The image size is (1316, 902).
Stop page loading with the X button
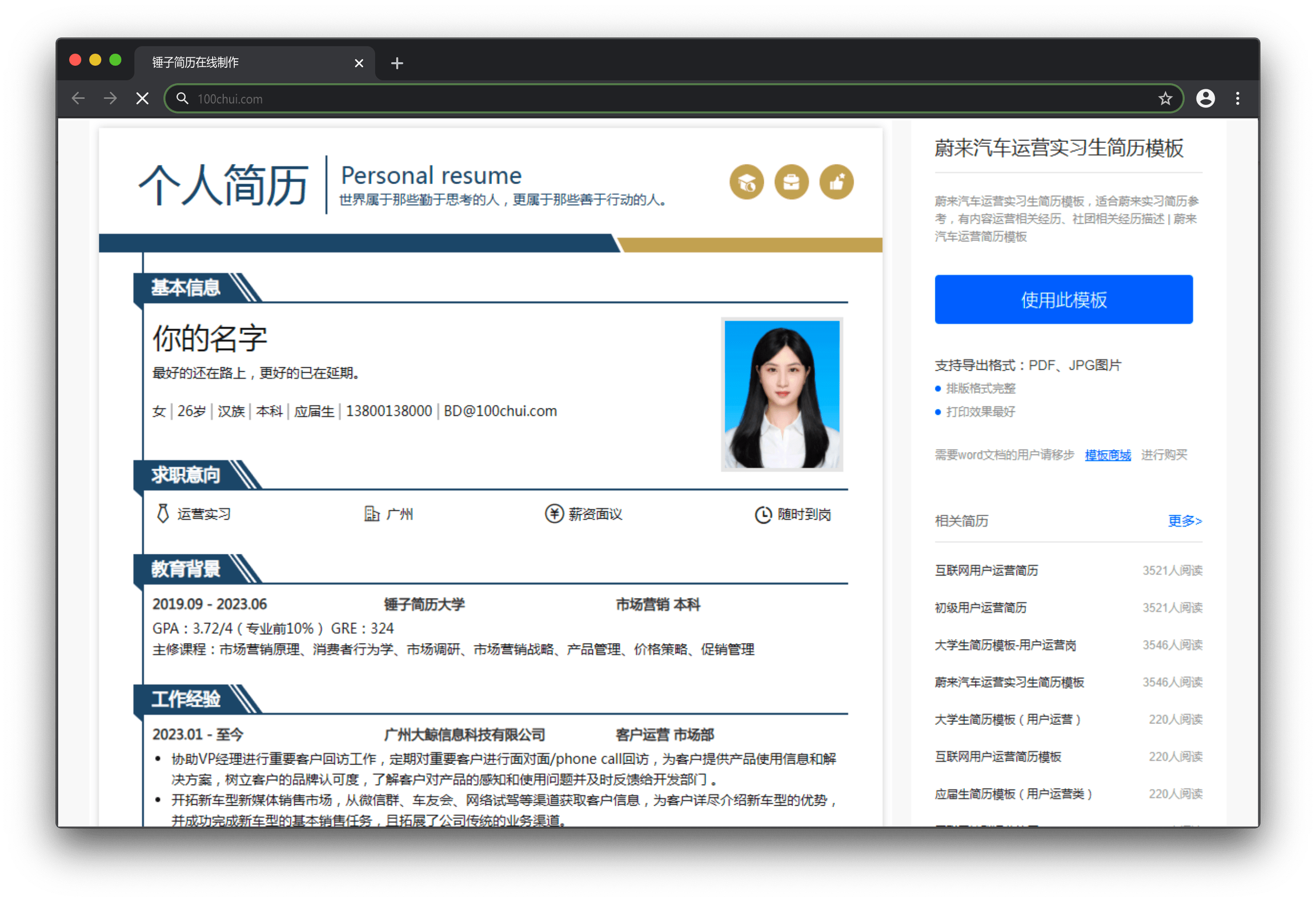143,99
